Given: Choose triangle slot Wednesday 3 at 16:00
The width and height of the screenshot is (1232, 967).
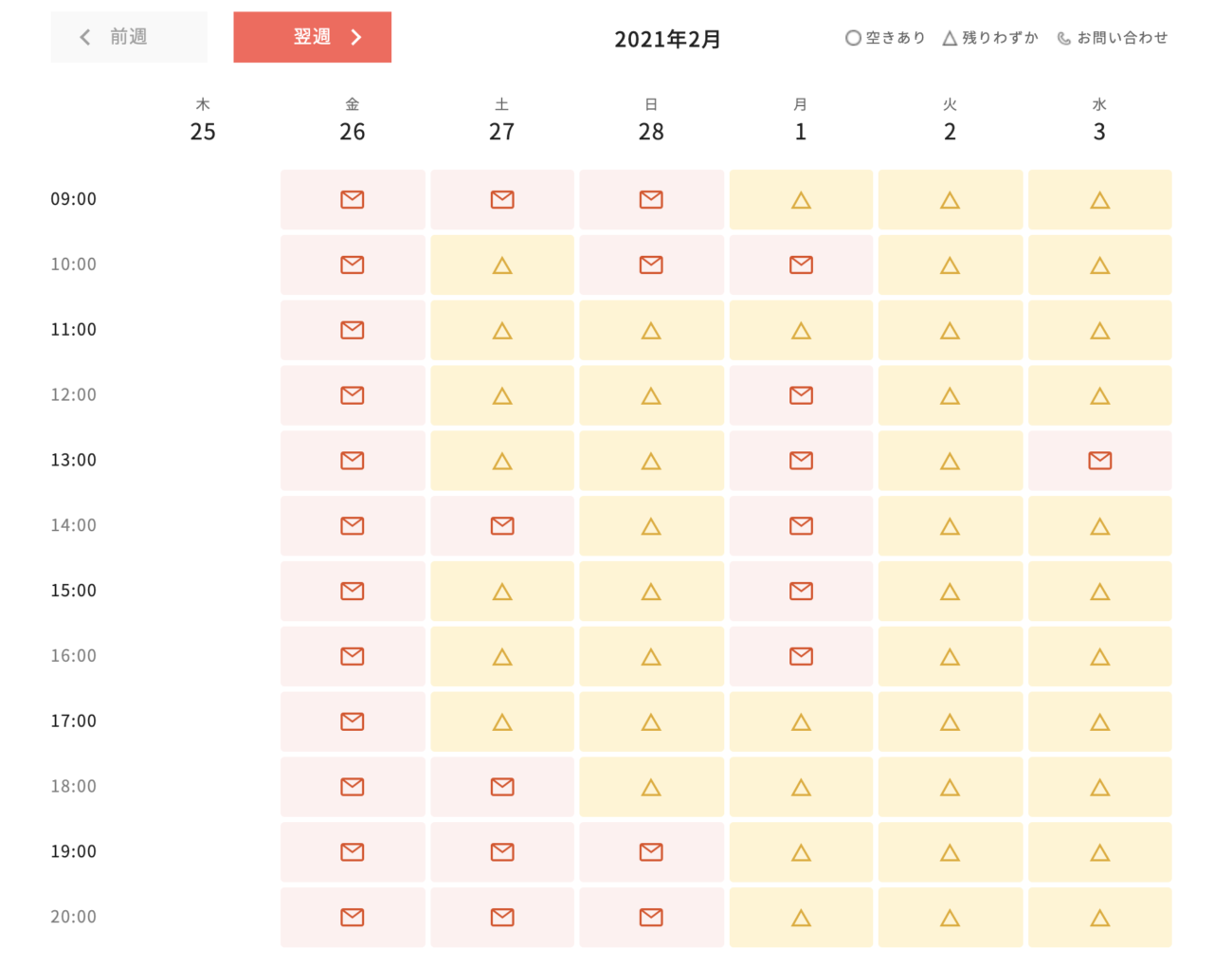Looking at the screenshot, I should pos(1100,657).
